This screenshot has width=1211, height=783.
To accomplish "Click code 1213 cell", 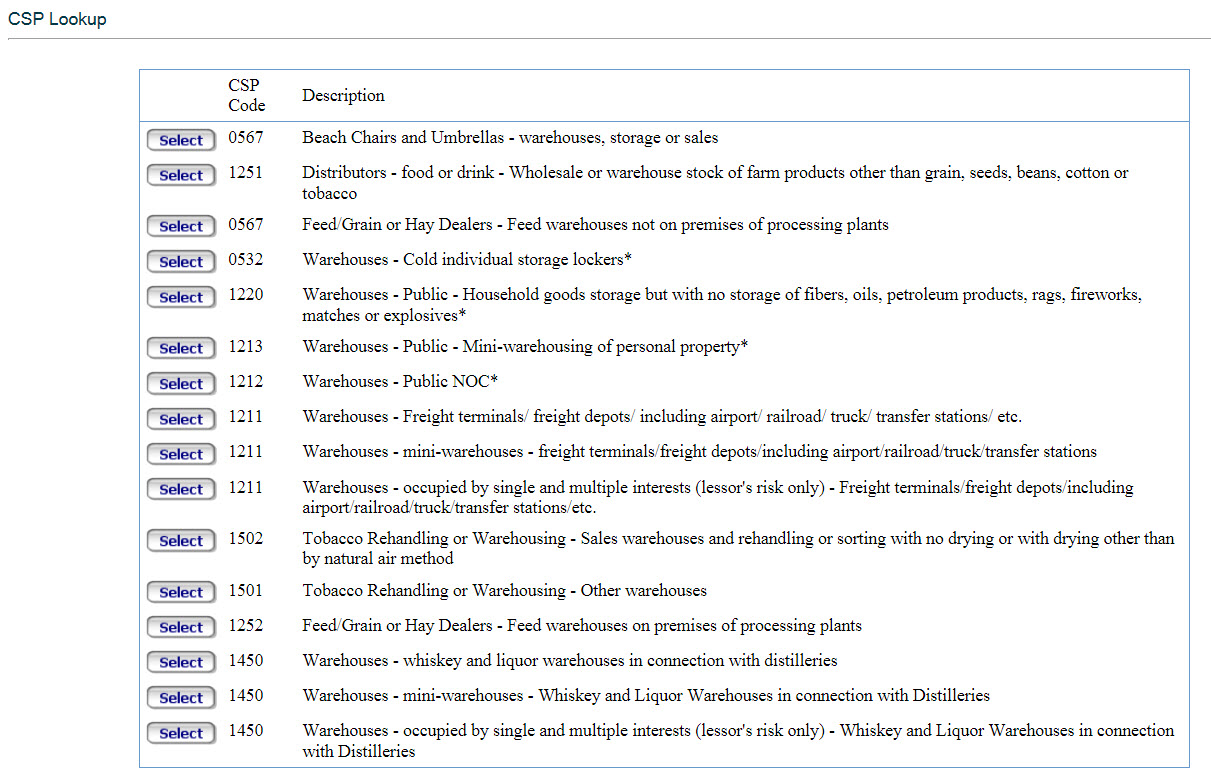I will click(x=246, y=347).
